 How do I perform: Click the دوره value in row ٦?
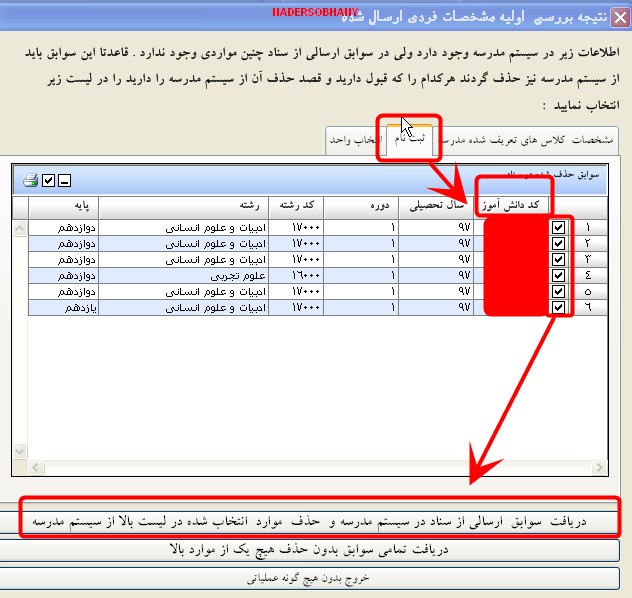pyautogui.click(x=361, y=308)
